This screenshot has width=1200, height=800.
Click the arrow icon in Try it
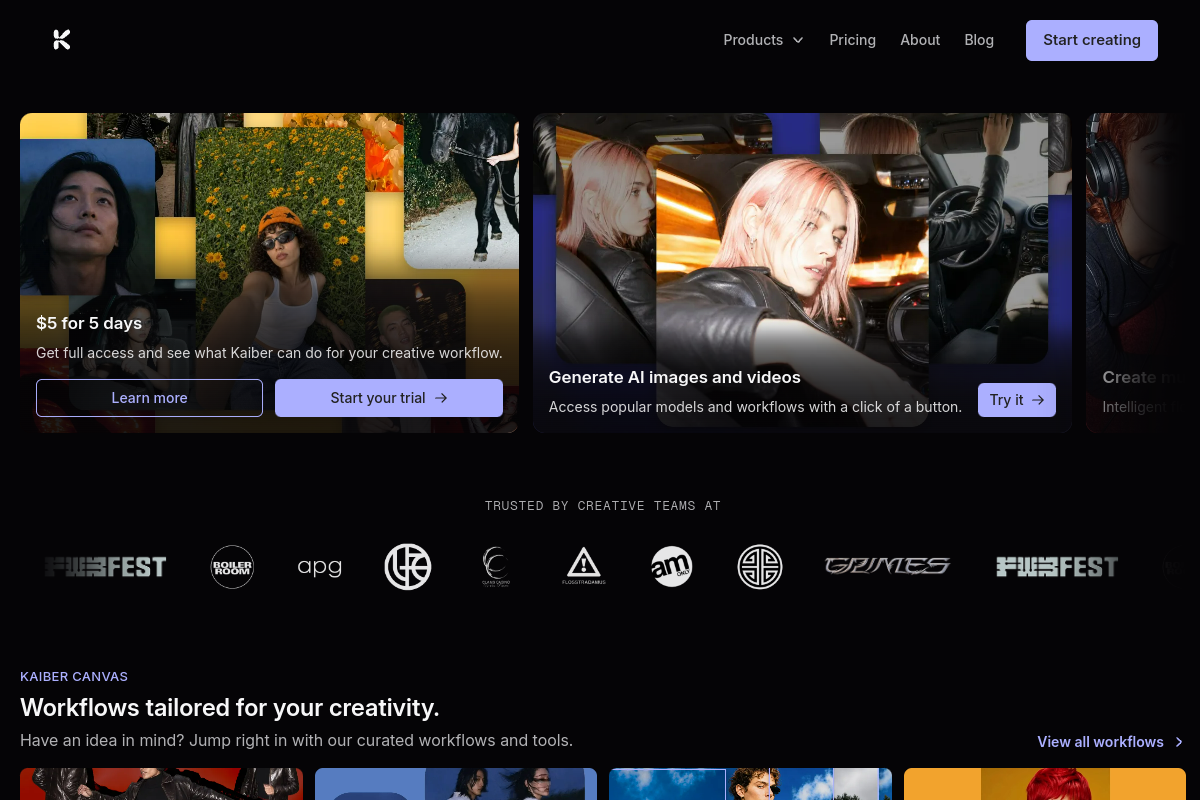pyautogui.click(x=1038, y=400)
